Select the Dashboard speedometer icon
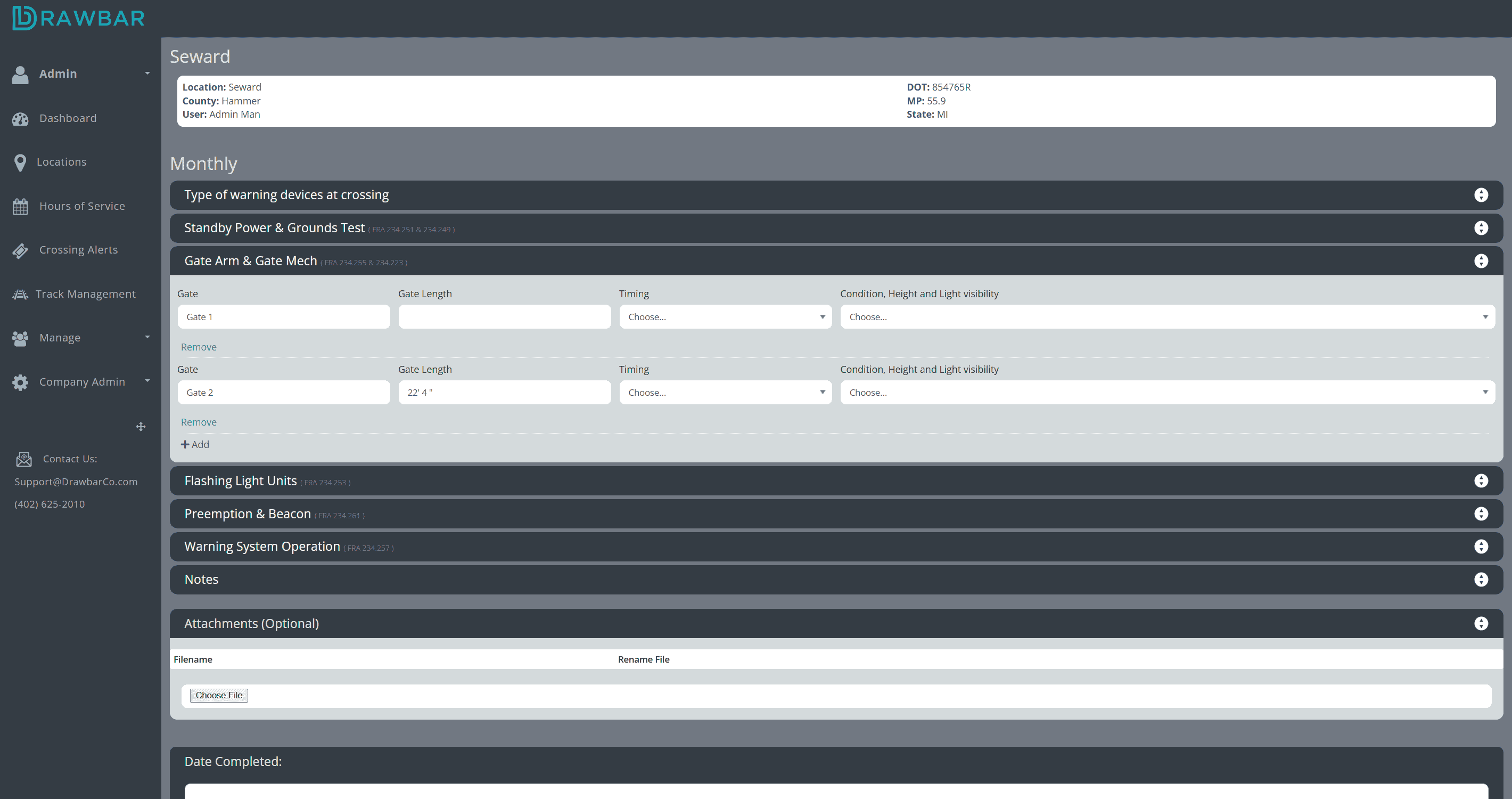 click(x=20, y=118)
